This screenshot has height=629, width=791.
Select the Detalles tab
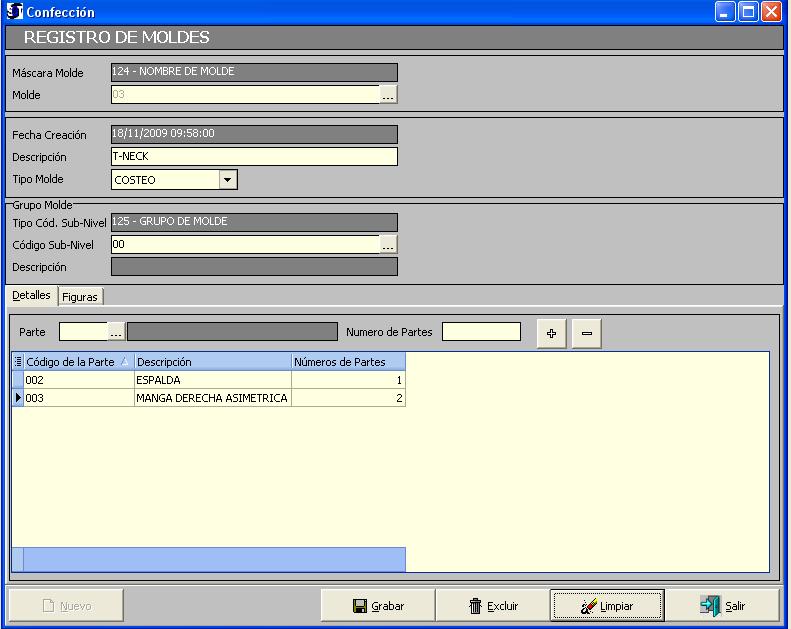(31, 296)
